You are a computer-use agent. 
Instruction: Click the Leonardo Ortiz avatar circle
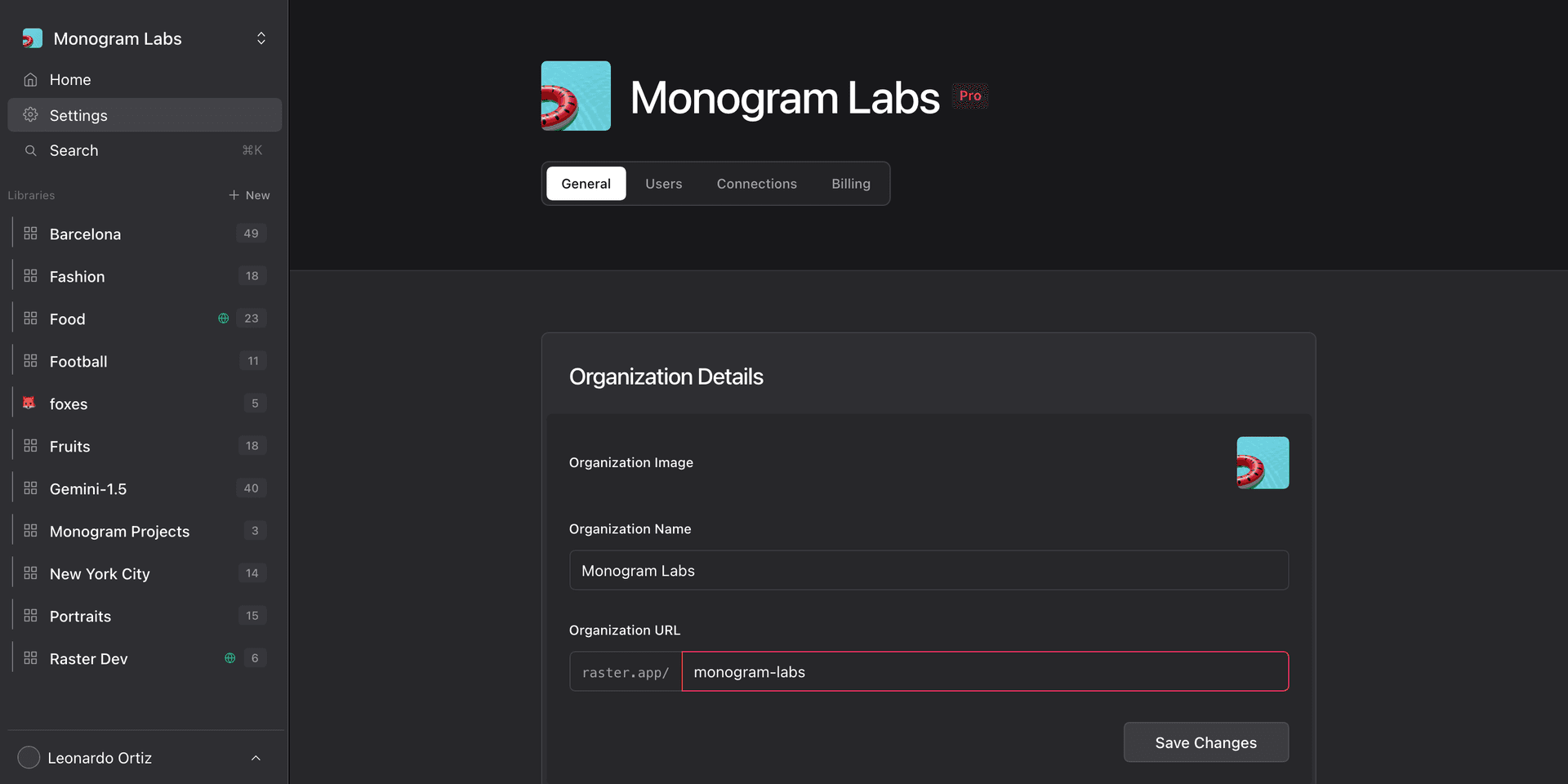[29, 758]
